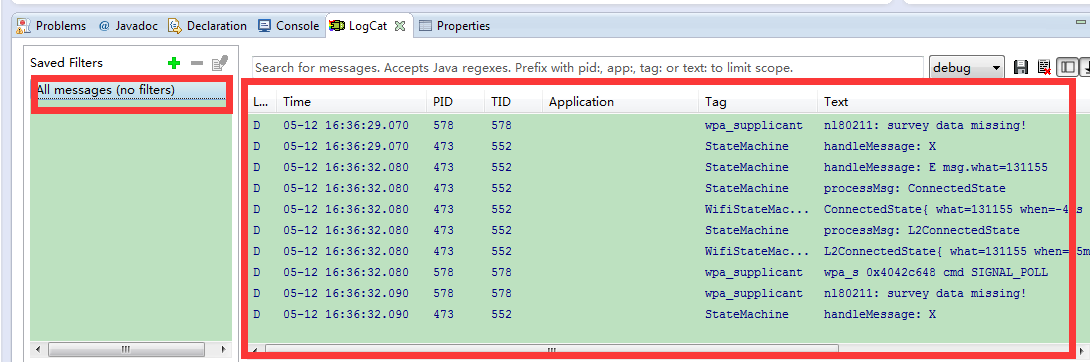Focus the log message search field

pyautogui.click(x=587, y=68)
